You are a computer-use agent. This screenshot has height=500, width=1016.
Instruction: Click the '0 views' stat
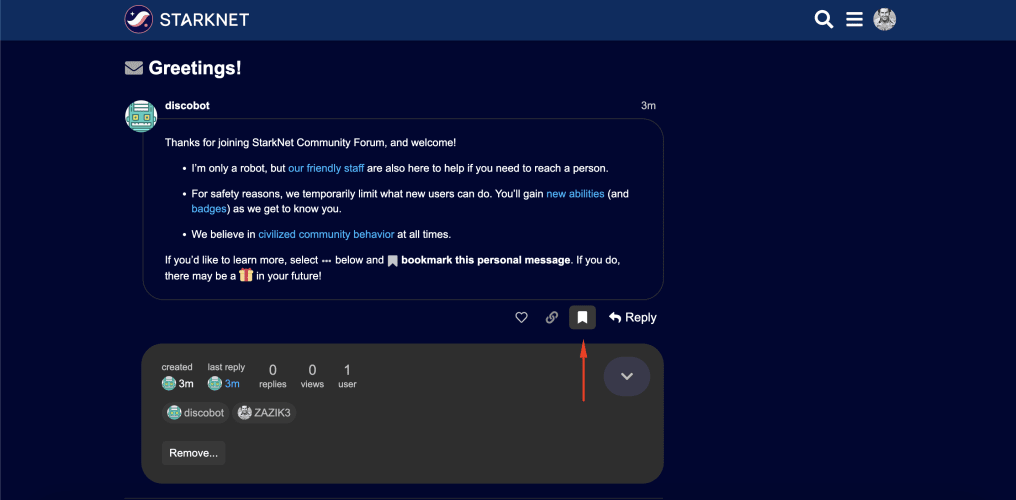[x=312, y=376]
